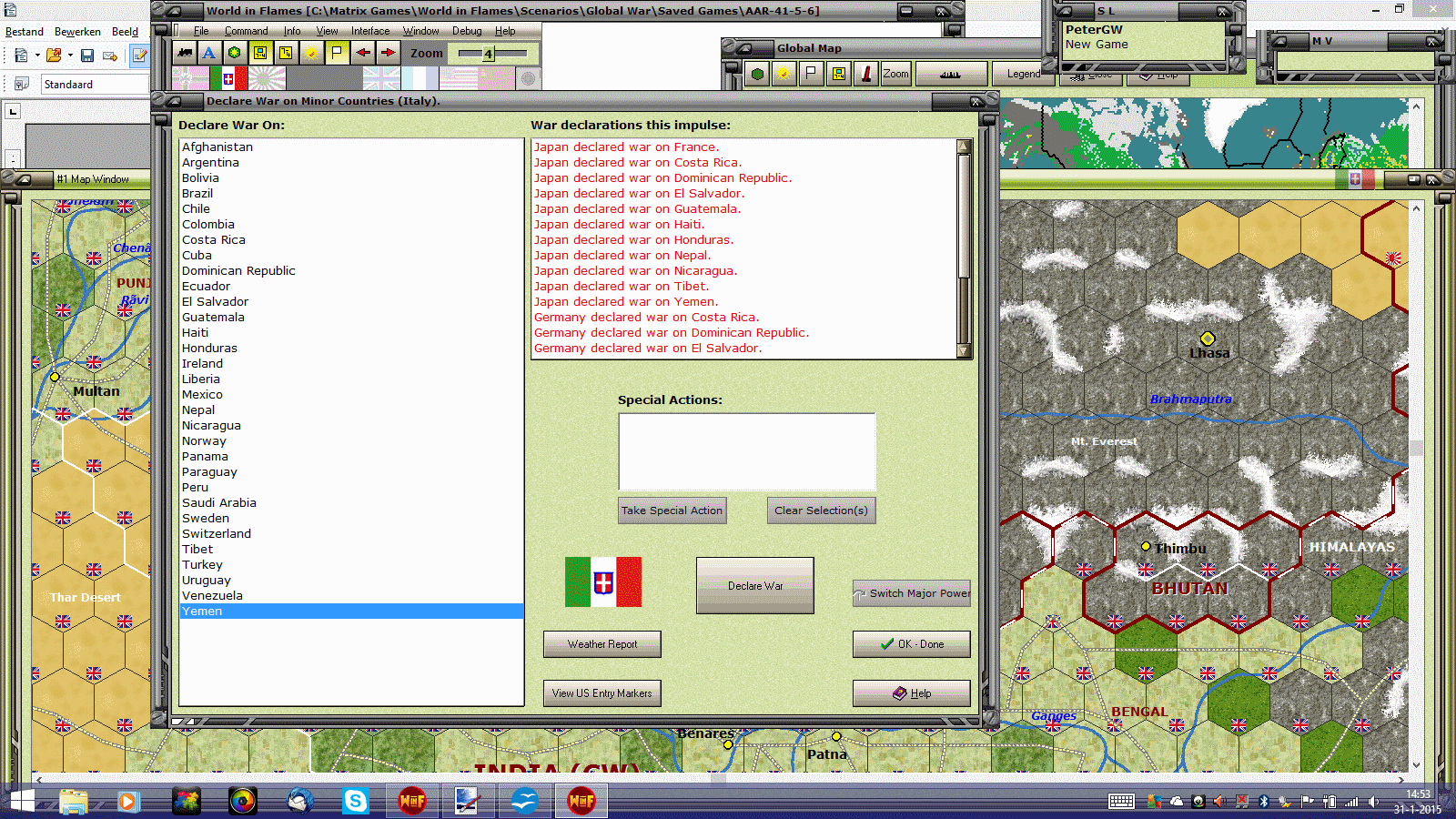Open the Bestand menu in background window
1456x819 pixels.
click(x=25, y=31)
